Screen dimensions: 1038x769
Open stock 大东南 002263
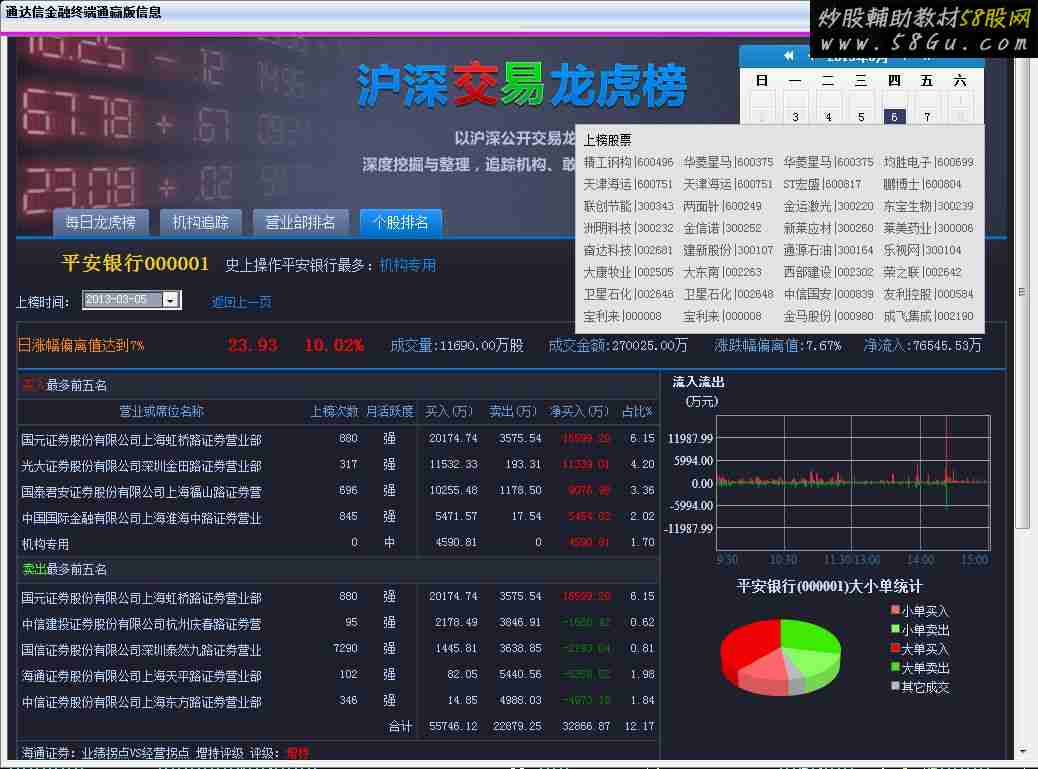pyautogui.click(x=723, y=272)
